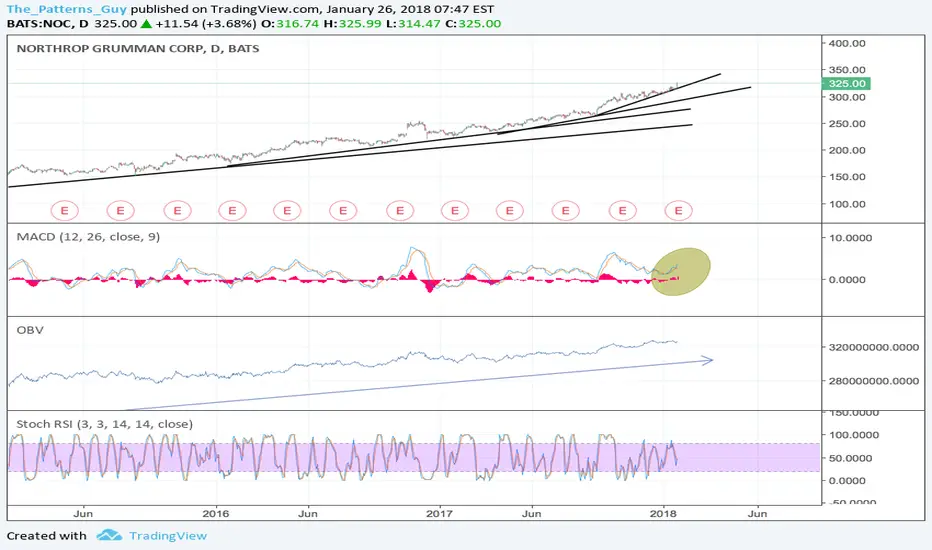The width and height of the screenshot is (932, 550).
Task: Click the 200.00 price axis label
Action: 847,150
